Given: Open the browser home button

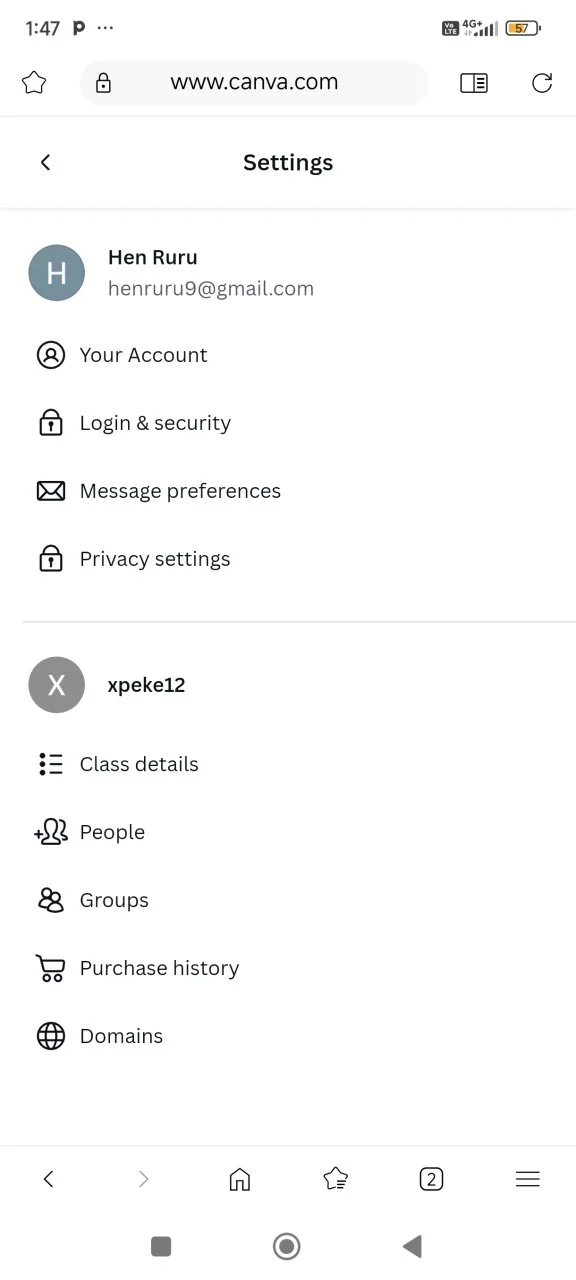Looking at the screenshot, I should 240,1179.
